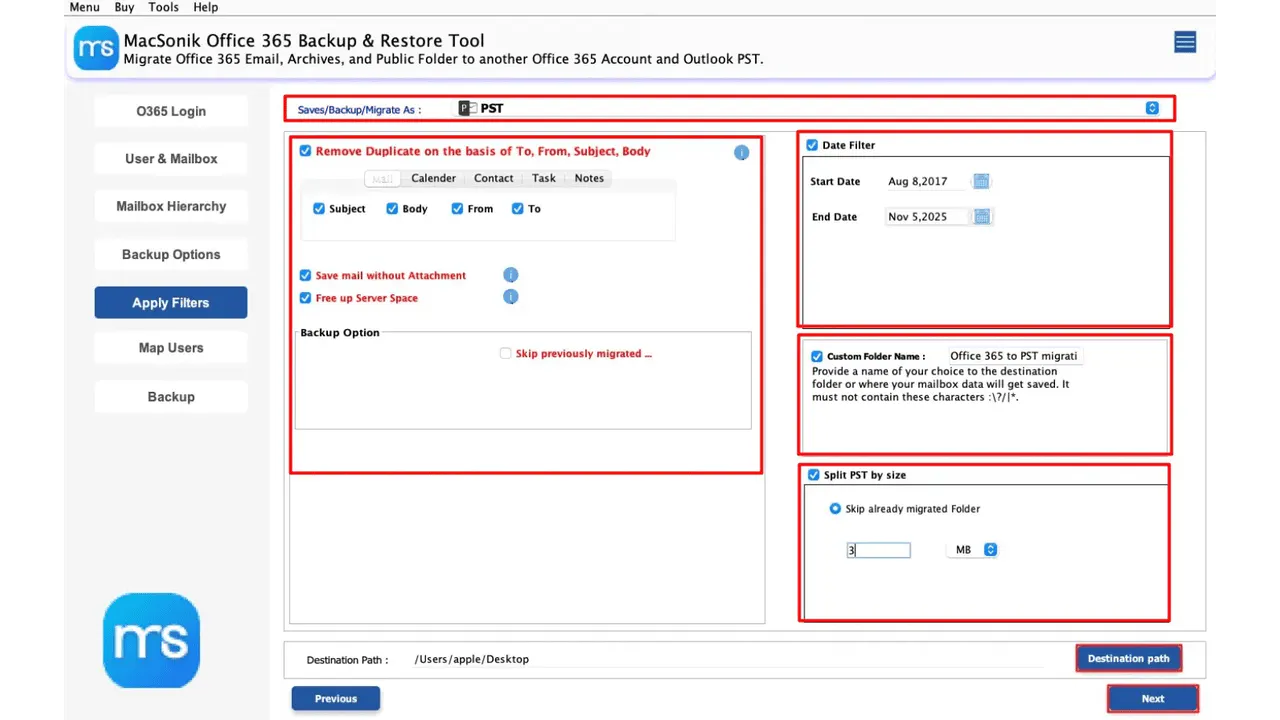Screen dimensions: 1280x720
Task: Click the Next button
Action: coord(1153,698)
